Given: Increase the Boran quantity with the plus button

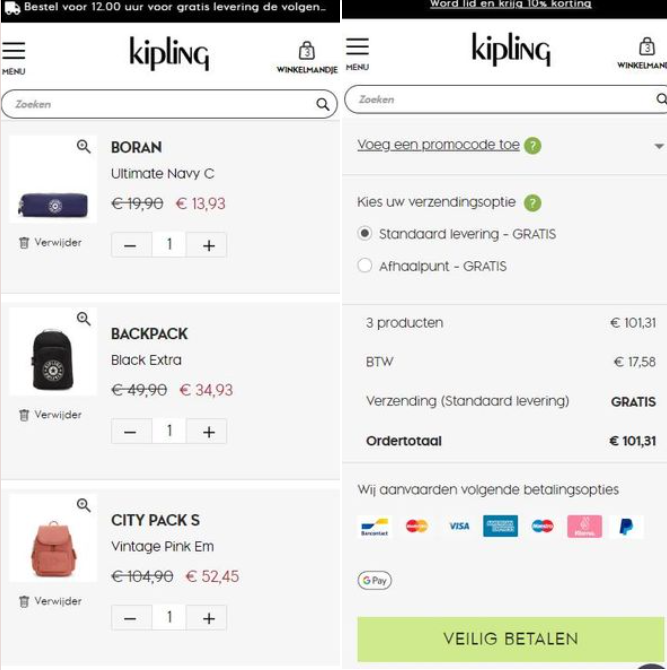Looking at the screenshot, I should point(209,245).
